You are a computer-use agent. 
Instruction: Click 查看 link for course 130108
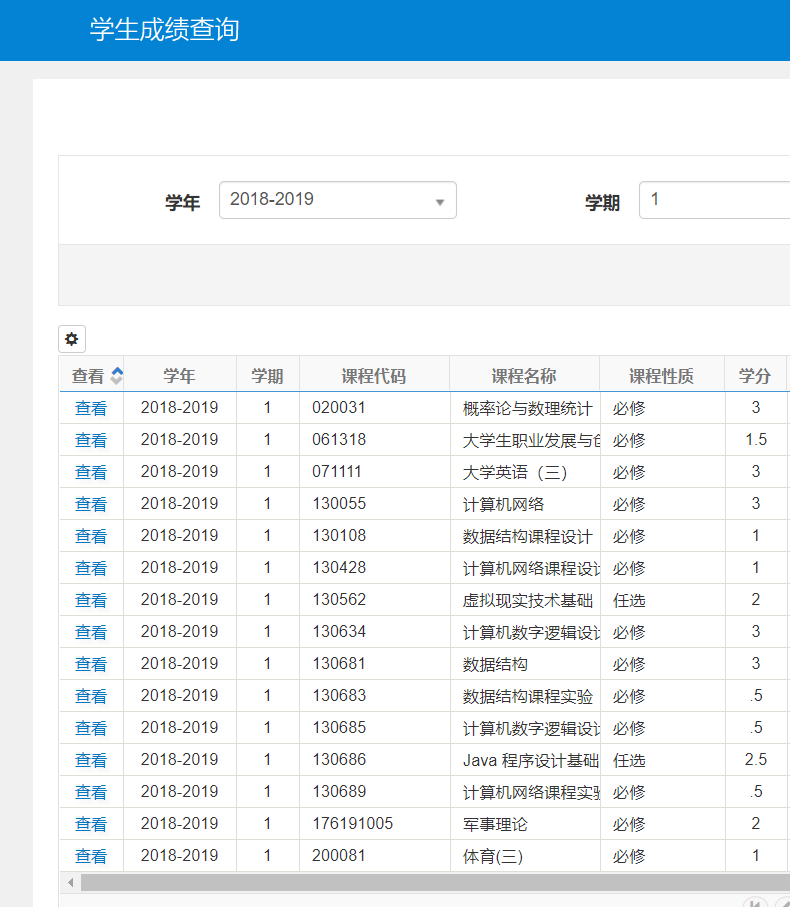(x=91, y=536)
